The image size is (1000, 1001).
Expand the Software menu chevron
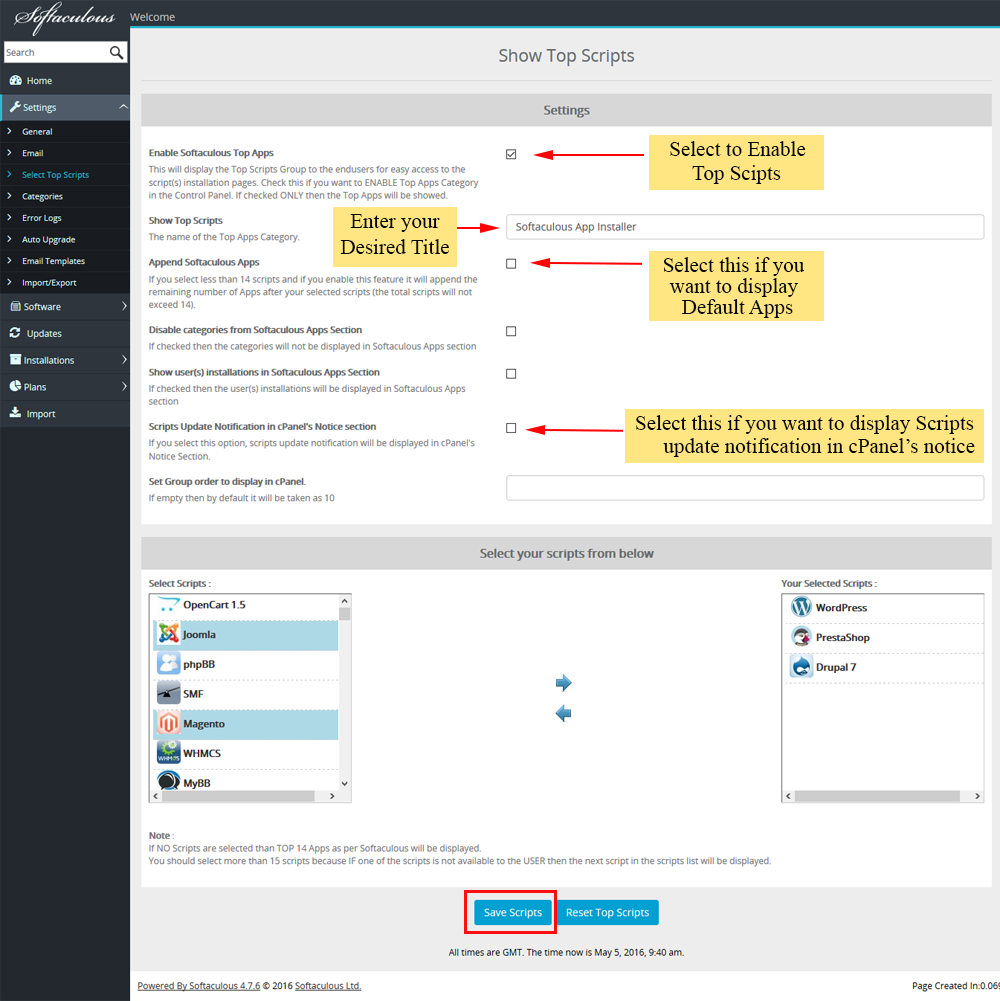click(124, 306)
